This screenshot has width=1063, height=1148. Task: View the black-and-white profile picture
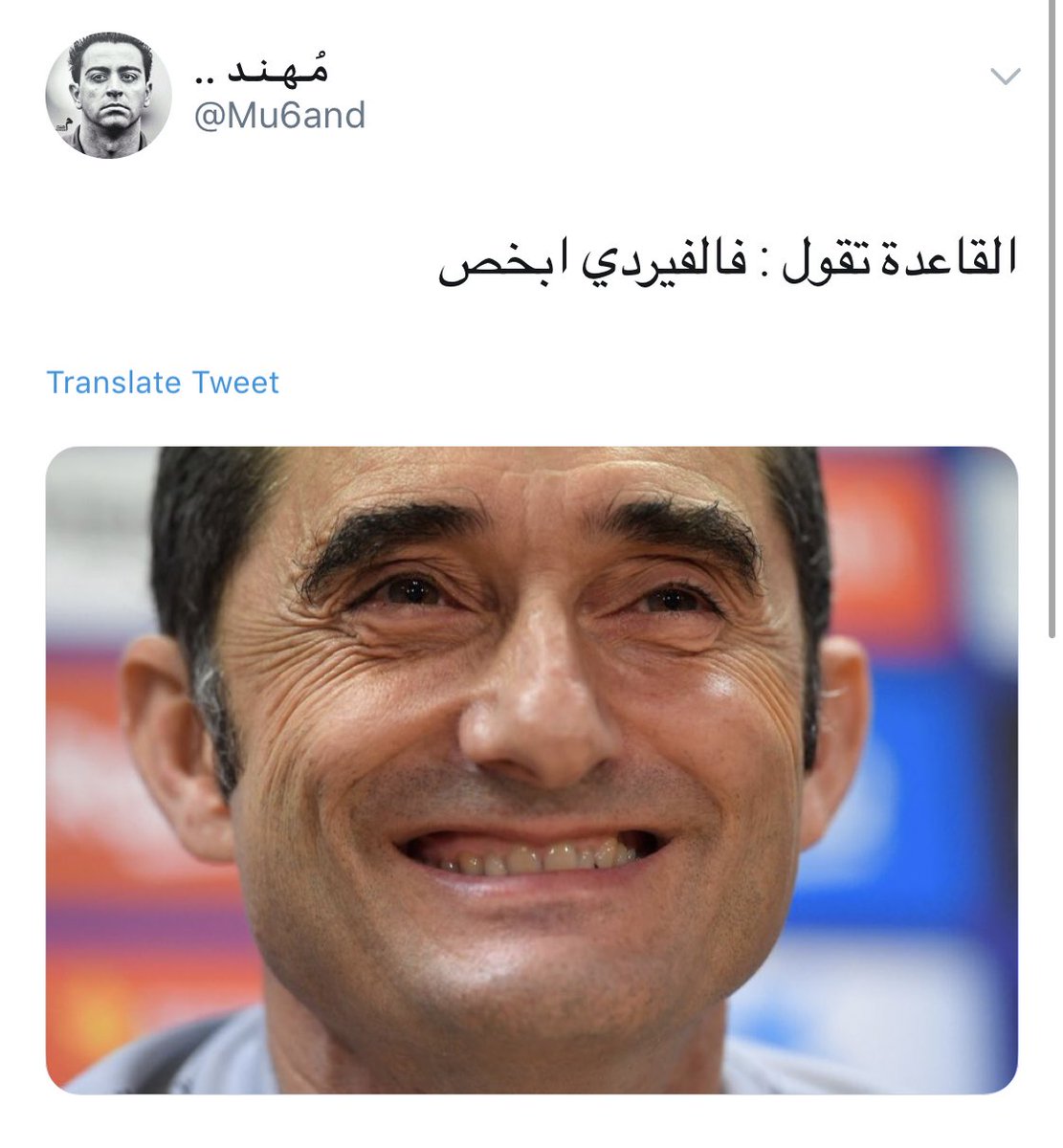(x=108, y=96)
